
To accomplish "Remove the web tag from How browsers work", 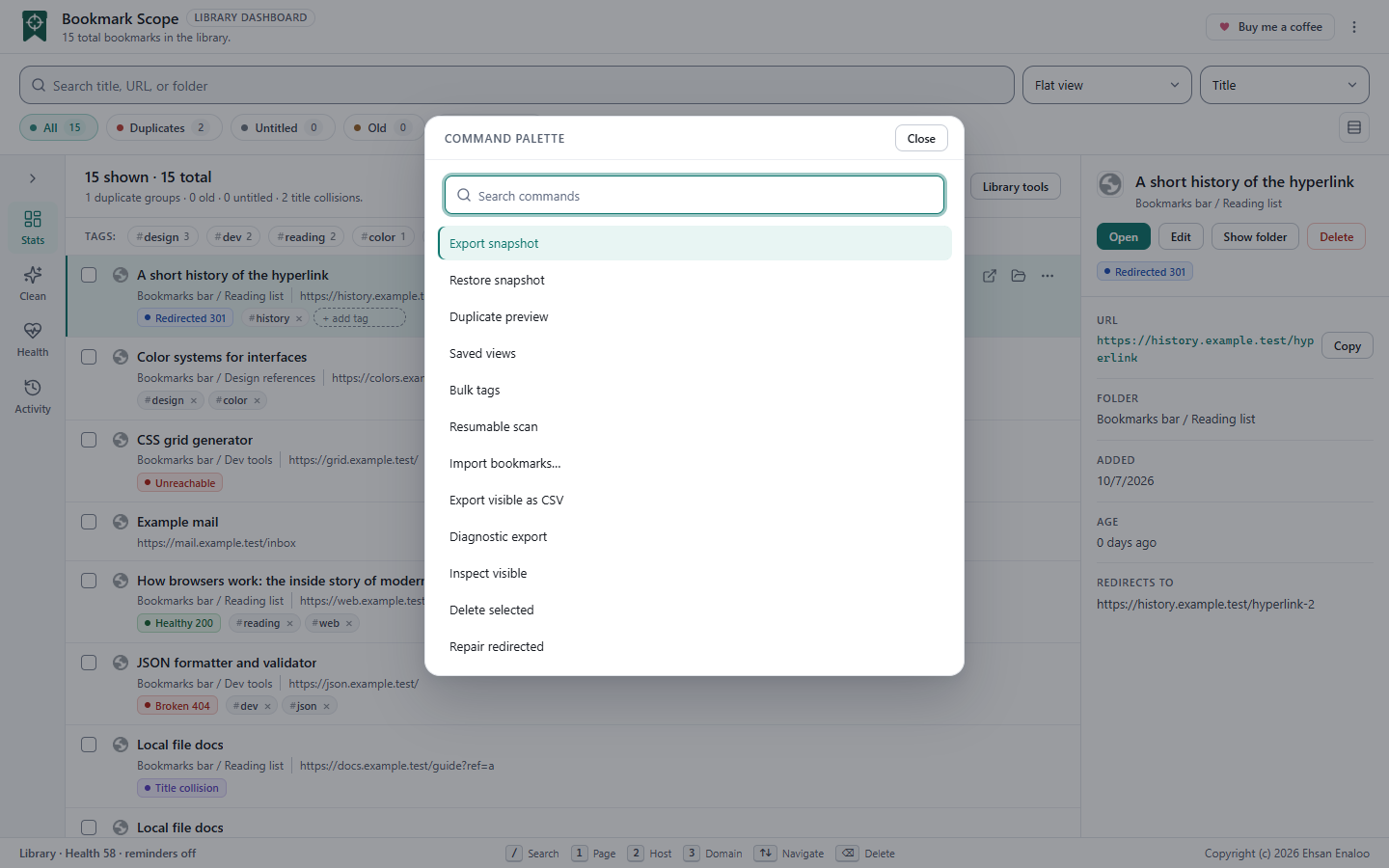I will (349, 624).
